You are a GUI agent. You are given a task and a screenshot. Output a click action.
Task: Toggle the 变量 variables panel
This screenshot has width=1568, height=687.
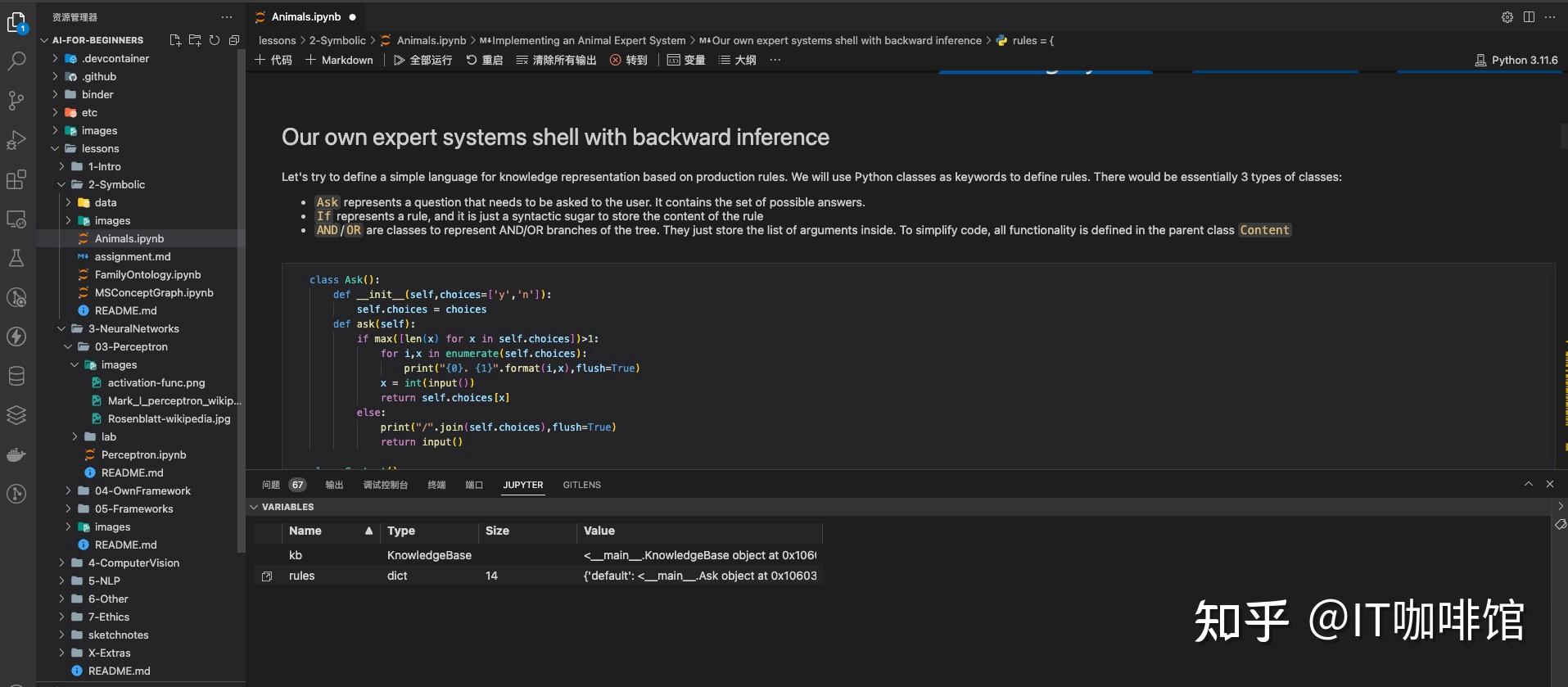(x=686, y=60)
